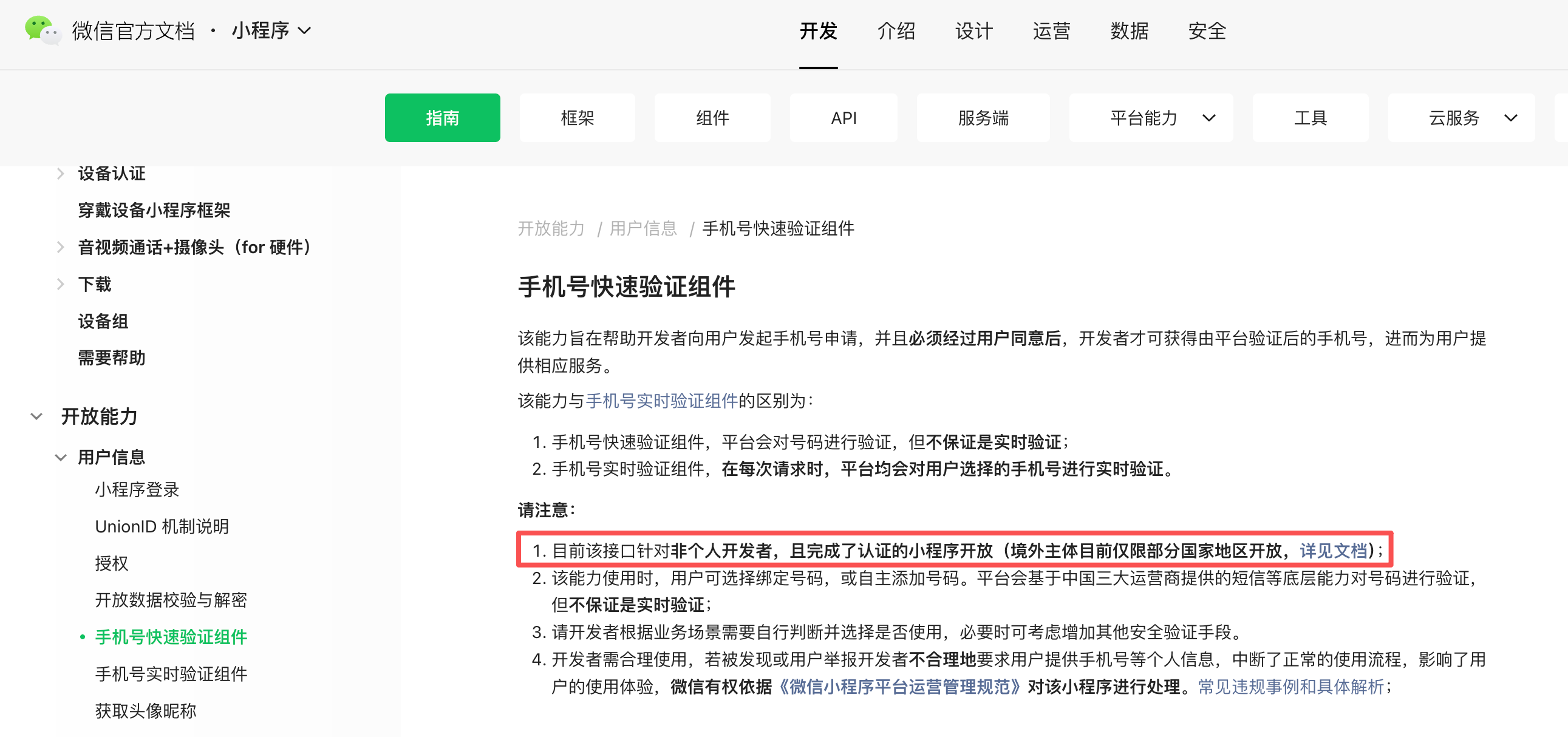Viewport: 1568px width, 737px height.
Task: Expand the 云服务 dropdown arrow
Action: pos(1510,118)
